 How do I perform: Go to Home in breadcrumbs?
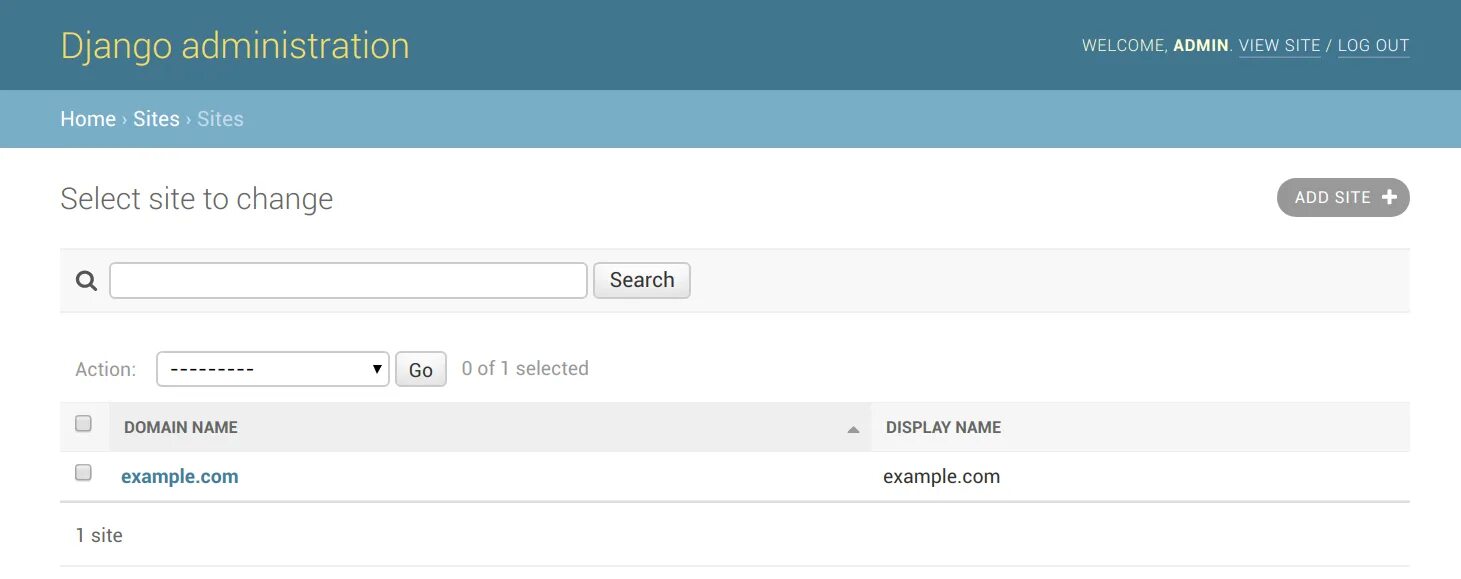tap(88, 119)
